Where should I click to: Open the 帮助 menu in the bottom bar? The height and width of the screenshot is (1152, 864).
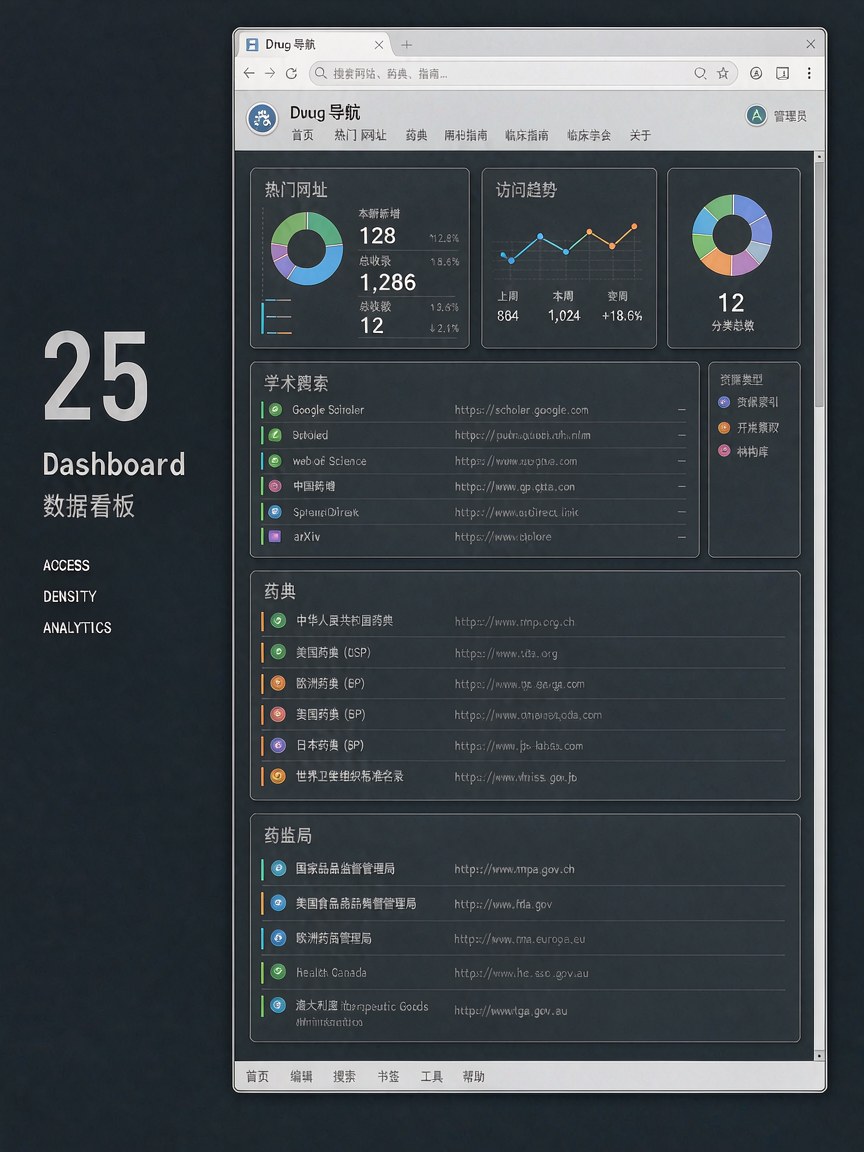(474, 1076)
